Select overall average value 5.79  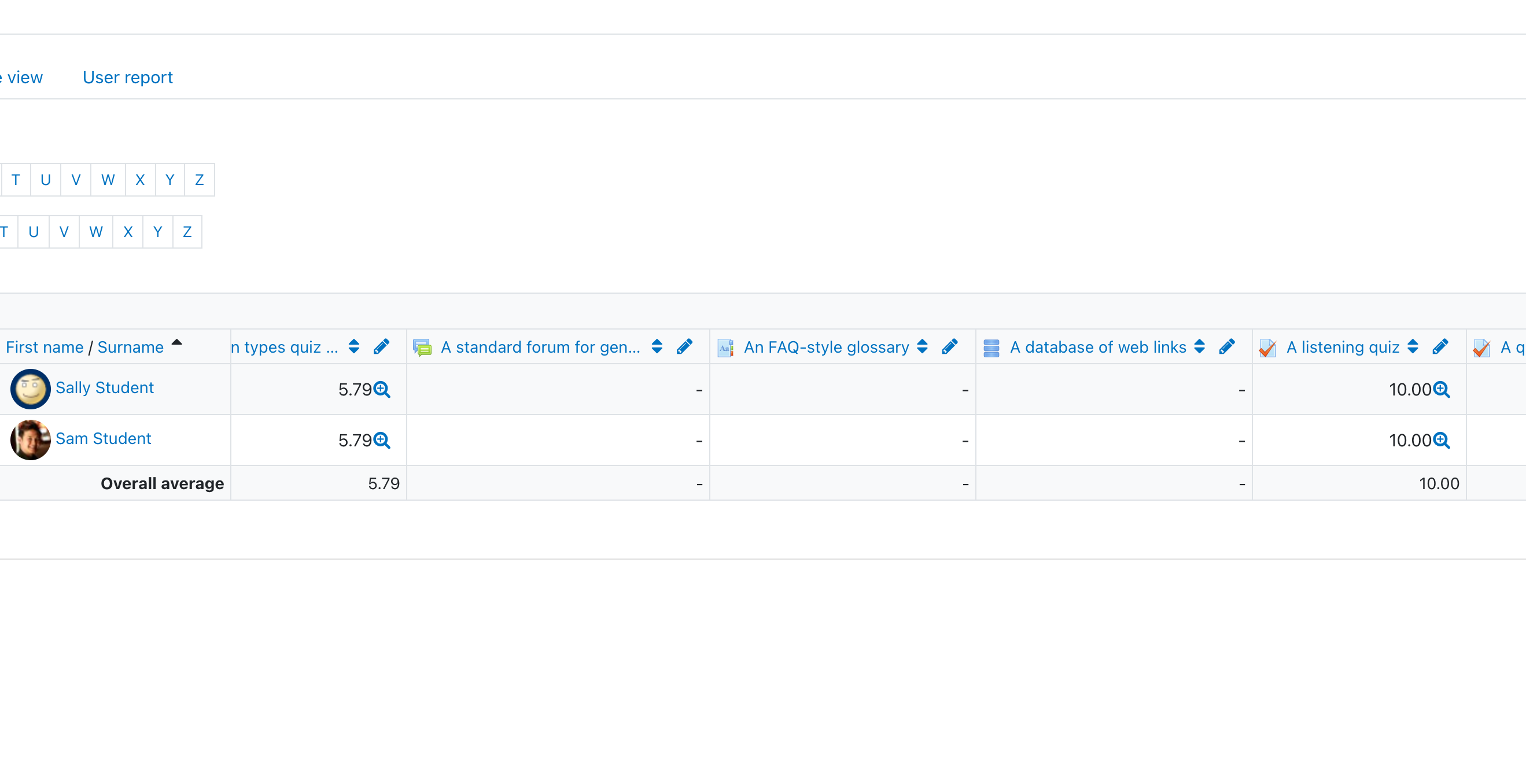pyautogui.click(x=384, y=484)
